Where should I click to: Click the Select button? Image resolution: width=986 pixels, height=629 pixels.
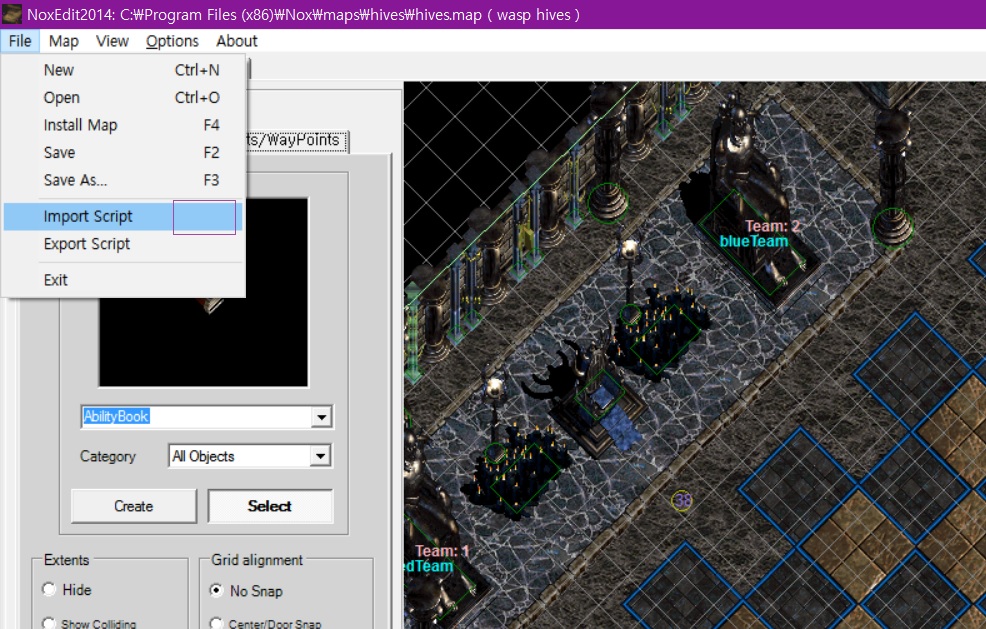270,506
